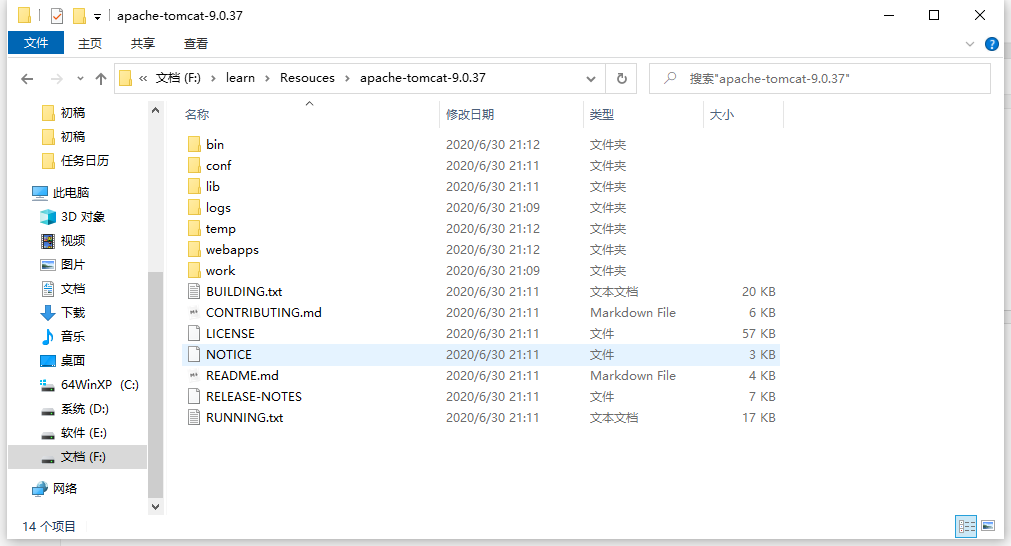Image resolution: width=1011 pixels, height=546 pixels.
Task: Expand the ribbon with the chevron
Action: [969, 44]
